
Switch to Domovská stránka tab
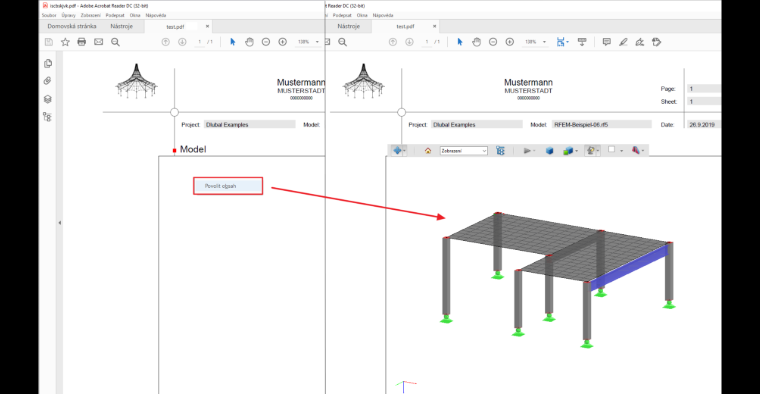coord(72,26)
